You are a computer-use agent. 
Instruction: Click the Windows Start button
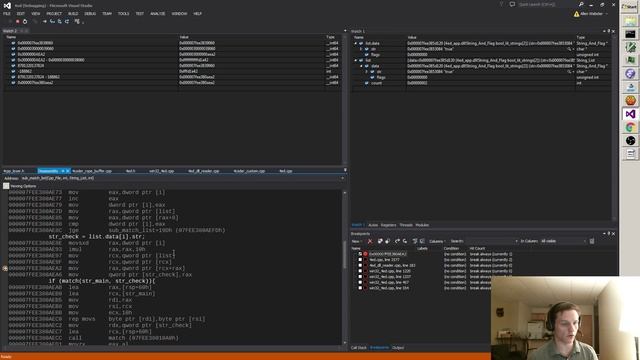(x=629, y=7)
